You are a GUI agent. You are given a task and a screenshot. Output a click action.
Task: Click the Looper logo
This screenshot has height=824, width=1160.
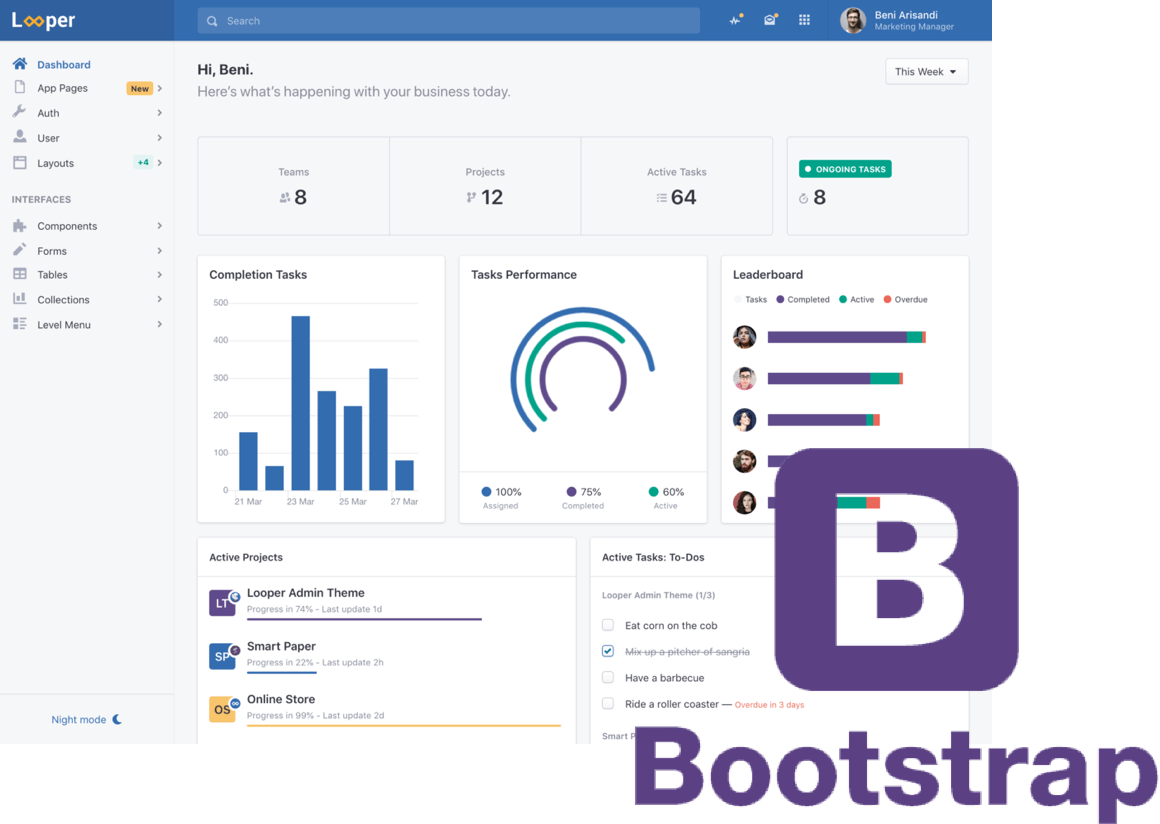44,20
